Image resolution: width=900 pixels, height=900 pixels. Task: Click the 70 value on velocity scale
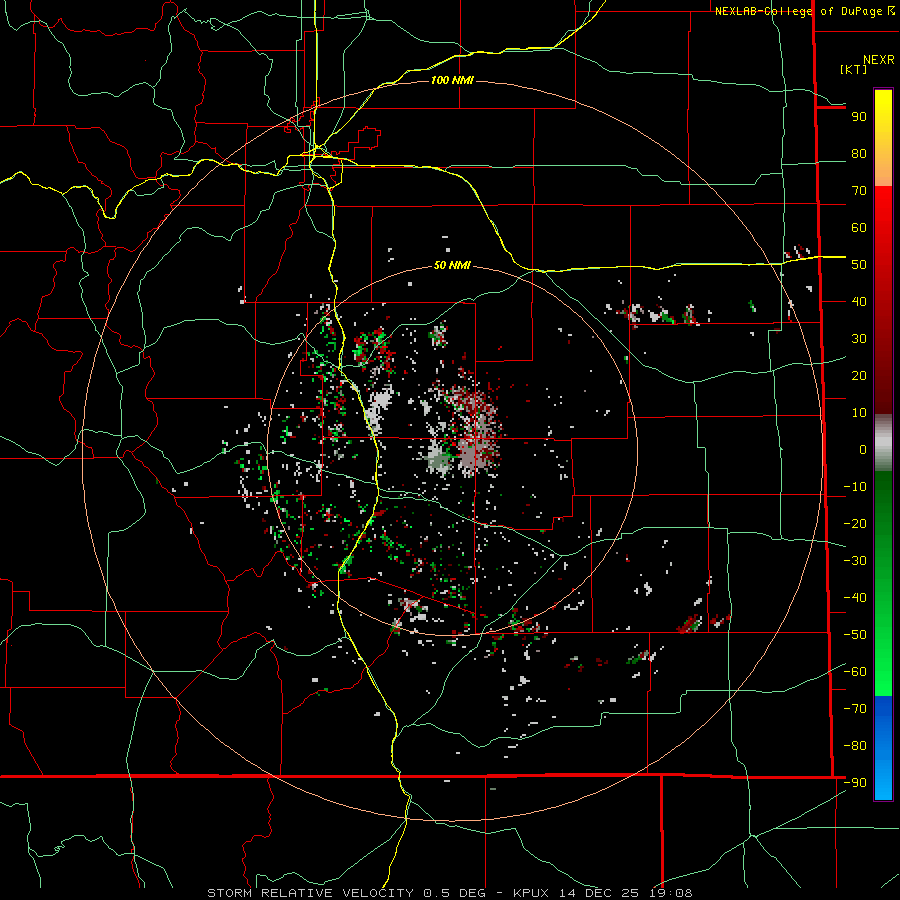859,191
